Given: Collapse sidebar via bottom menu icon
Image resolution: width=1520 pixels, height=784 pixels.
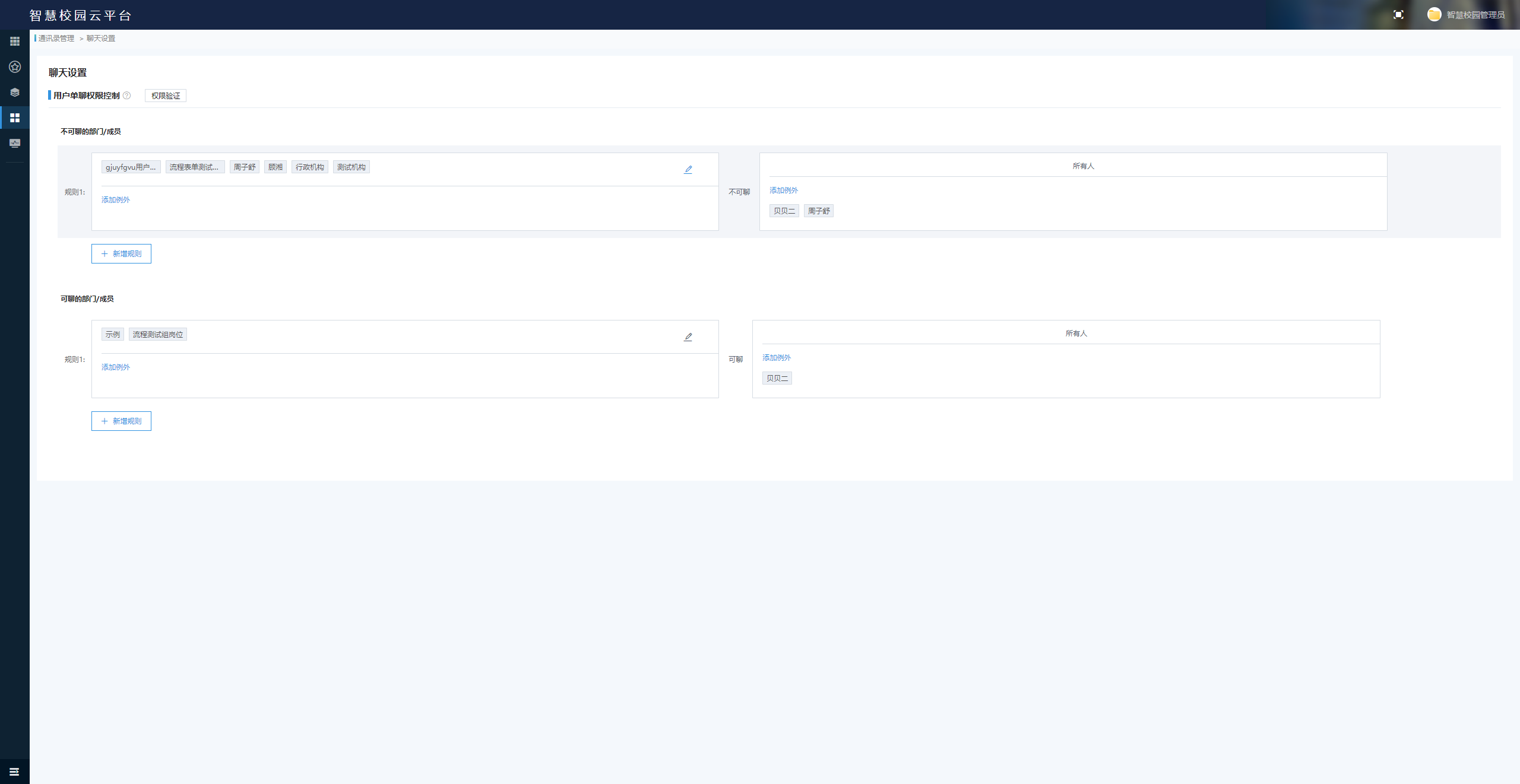Looking at the screenshot, I should click(x=14, y=772).
